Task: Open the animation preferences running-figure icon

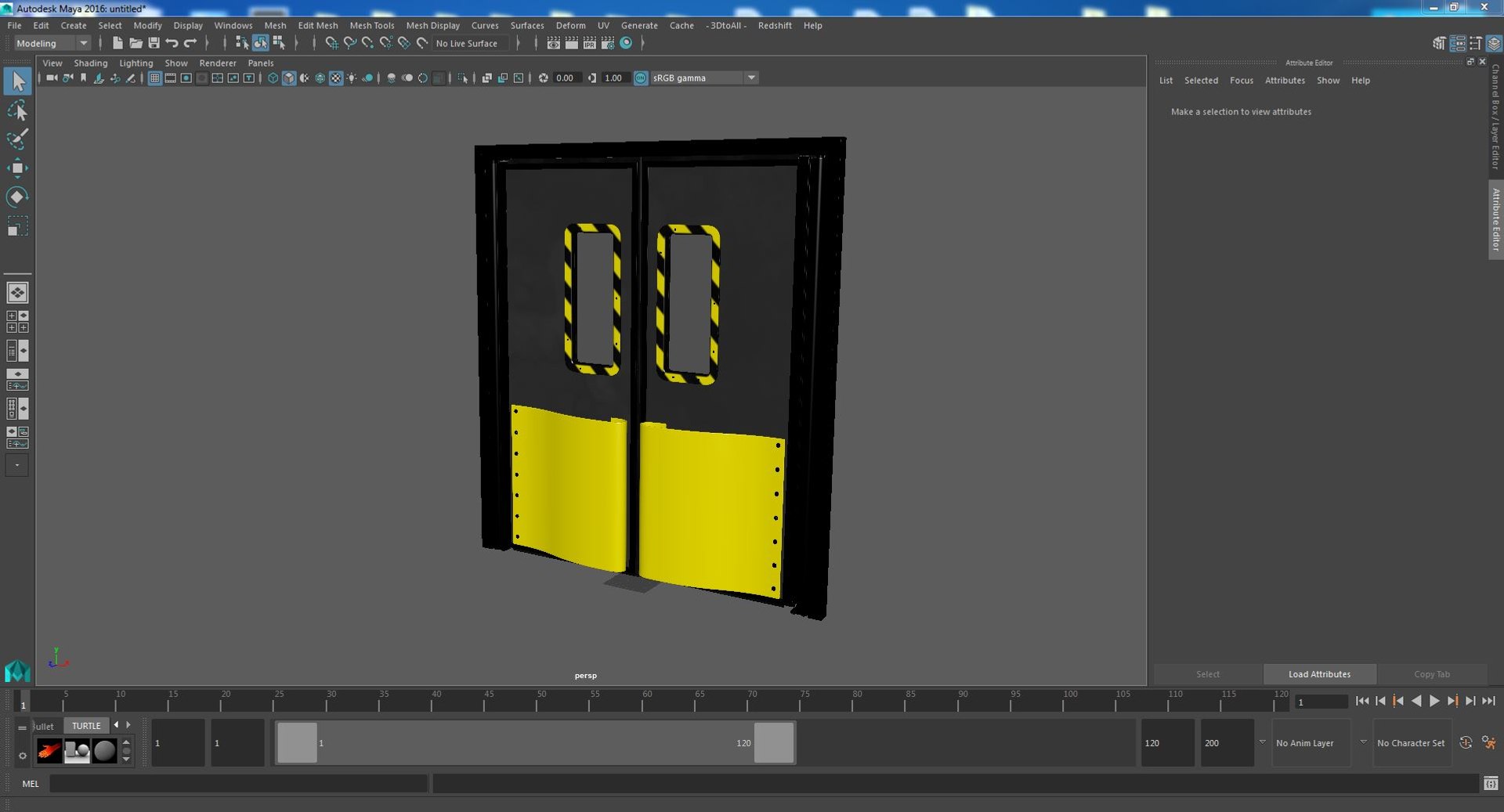Action: click(x=1489, y=742)
